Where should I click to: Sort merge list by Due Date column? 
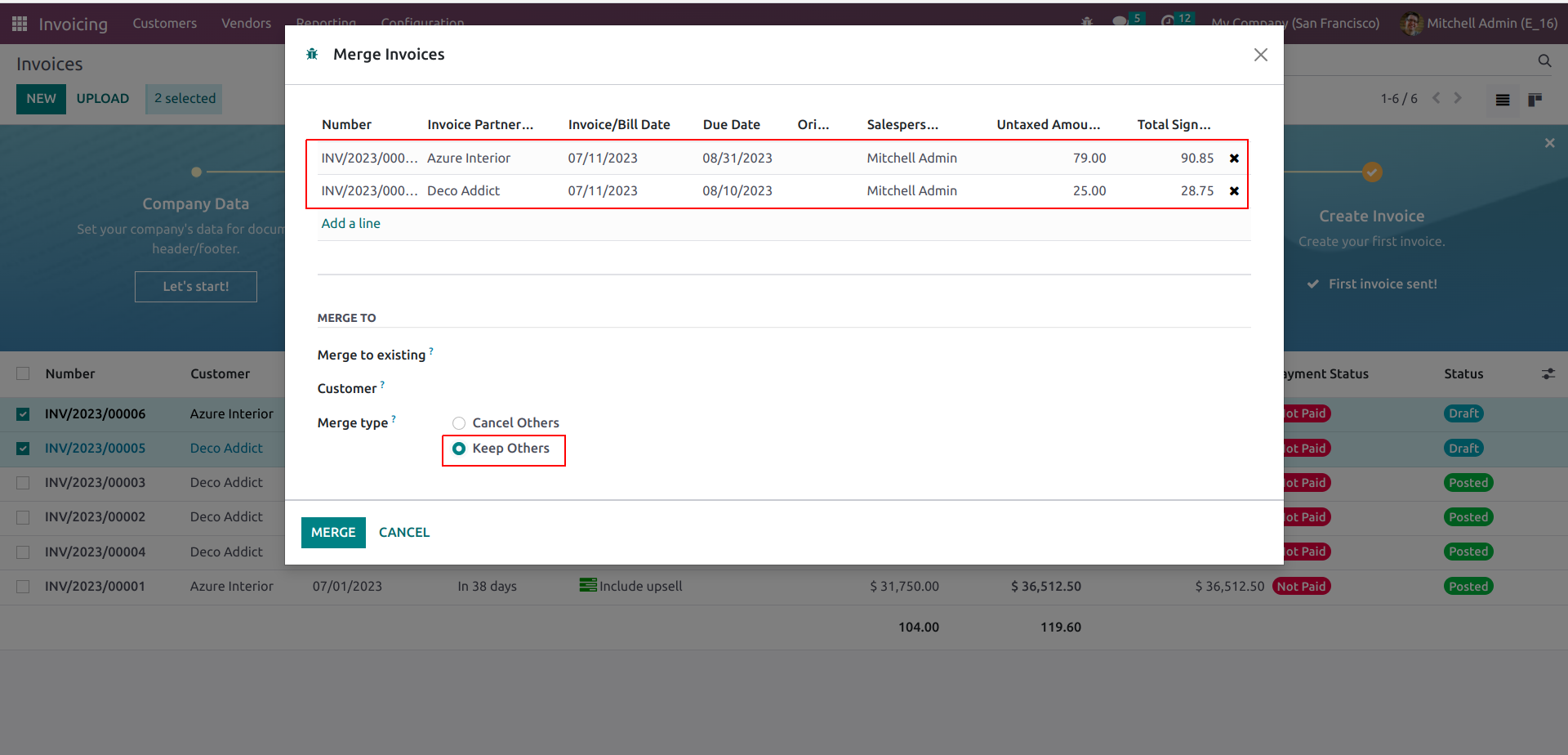pyautogui.click(x=732, y=124)
